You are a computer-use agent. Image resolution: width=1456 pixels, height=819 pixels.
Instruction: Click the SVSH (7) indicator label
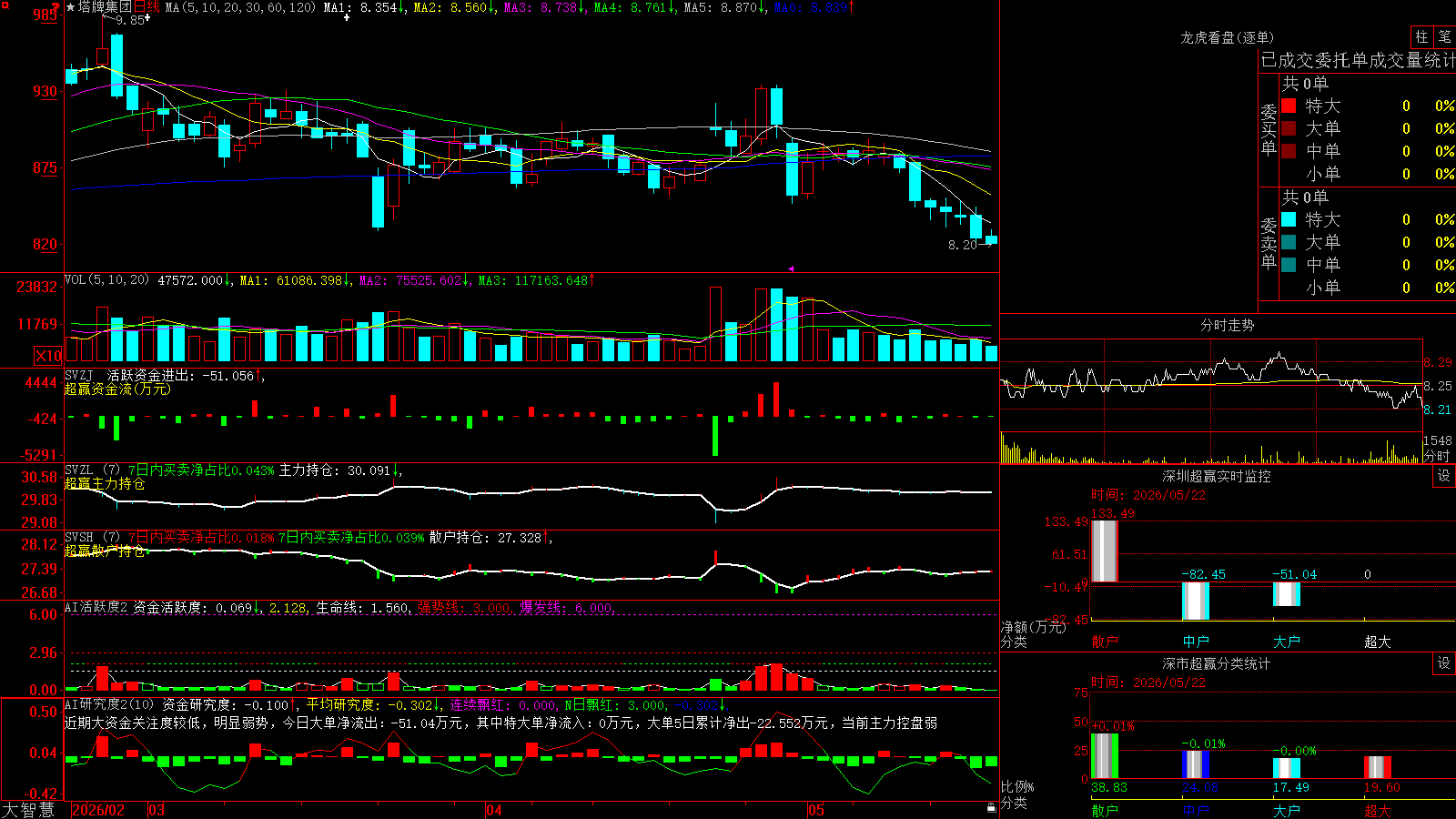[92, 538]
